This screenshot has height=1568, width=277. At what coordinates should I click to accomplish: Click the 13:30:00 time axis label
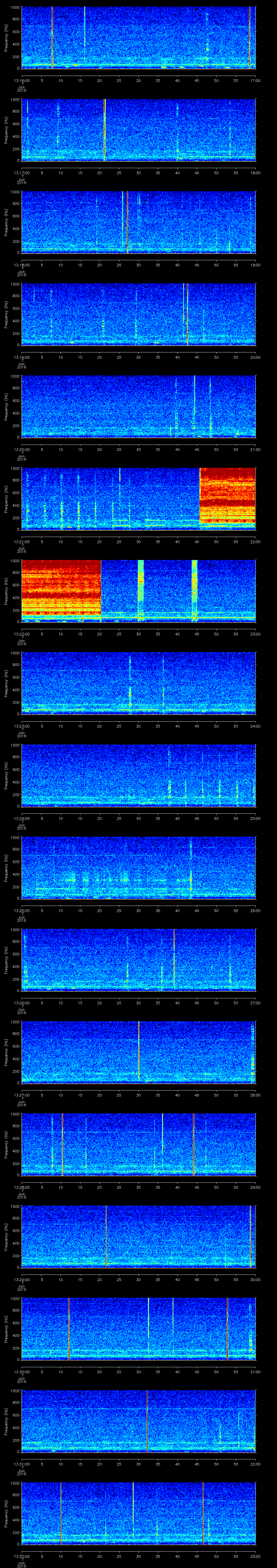pyautogui.click(x=22, y=1371)
